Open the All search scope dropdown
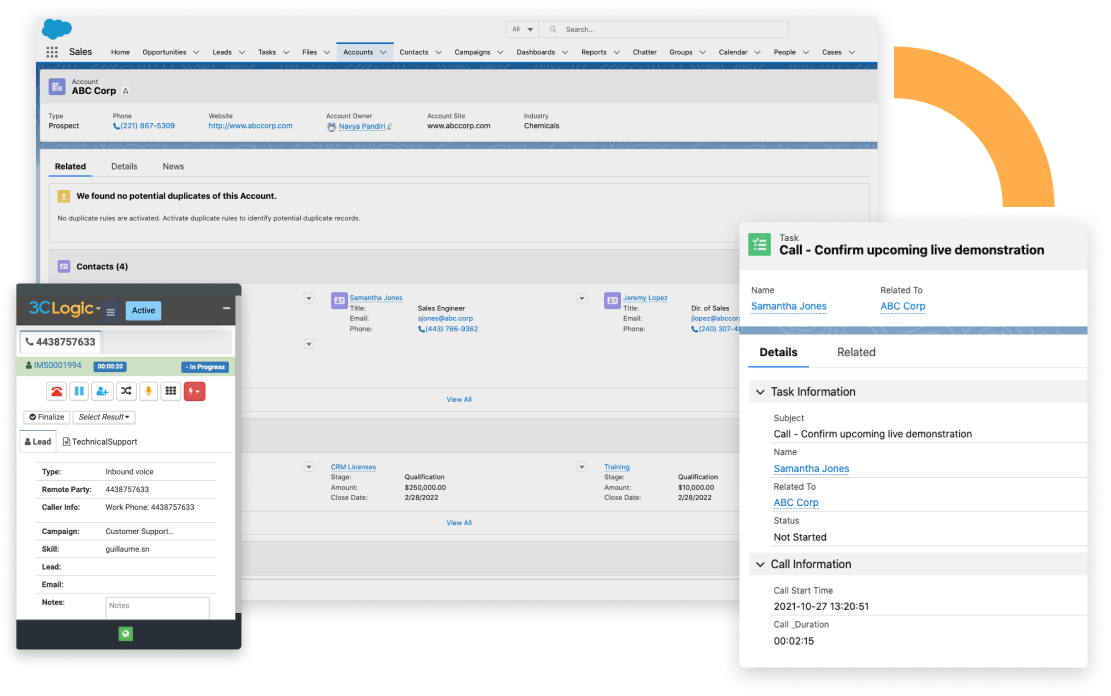 coord(522,30)
